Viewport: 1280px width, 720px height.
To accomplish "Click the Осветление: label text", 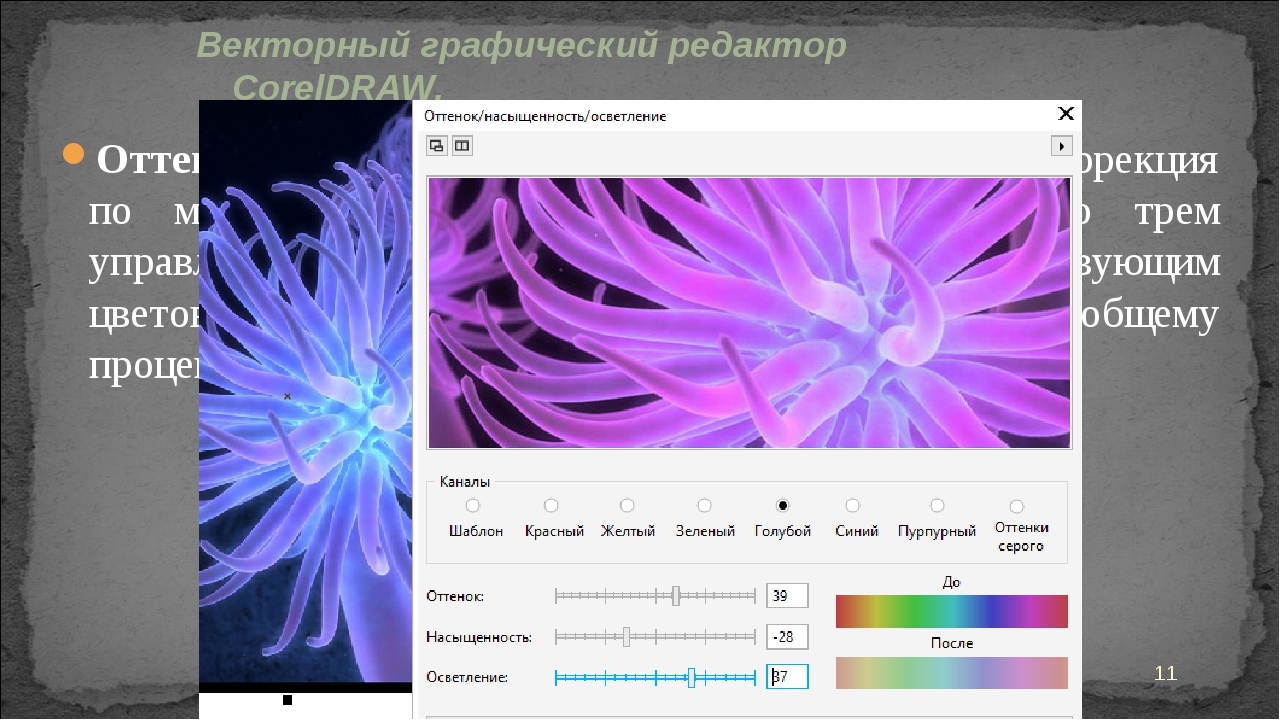I will point(467,677).
